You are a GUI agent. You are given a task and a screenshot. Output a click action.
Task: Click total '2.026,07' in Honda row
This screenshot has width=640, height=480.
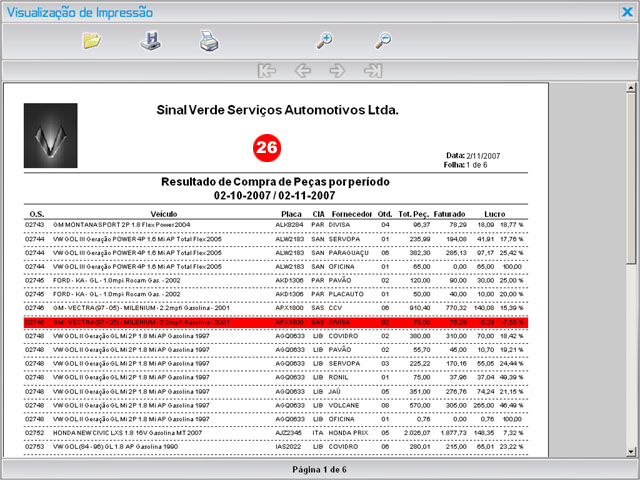tap(418, 433)
